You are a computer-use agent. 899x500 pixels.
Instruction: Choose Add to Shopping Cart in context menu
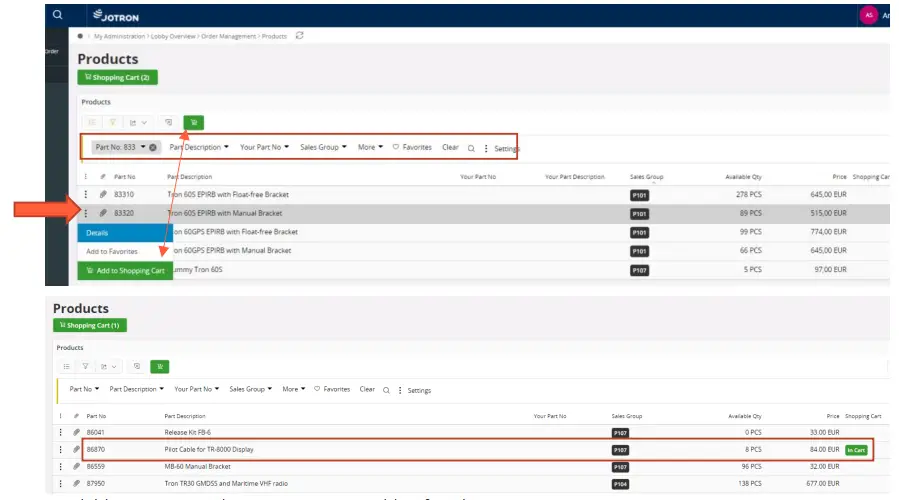[x=125, y=271]
